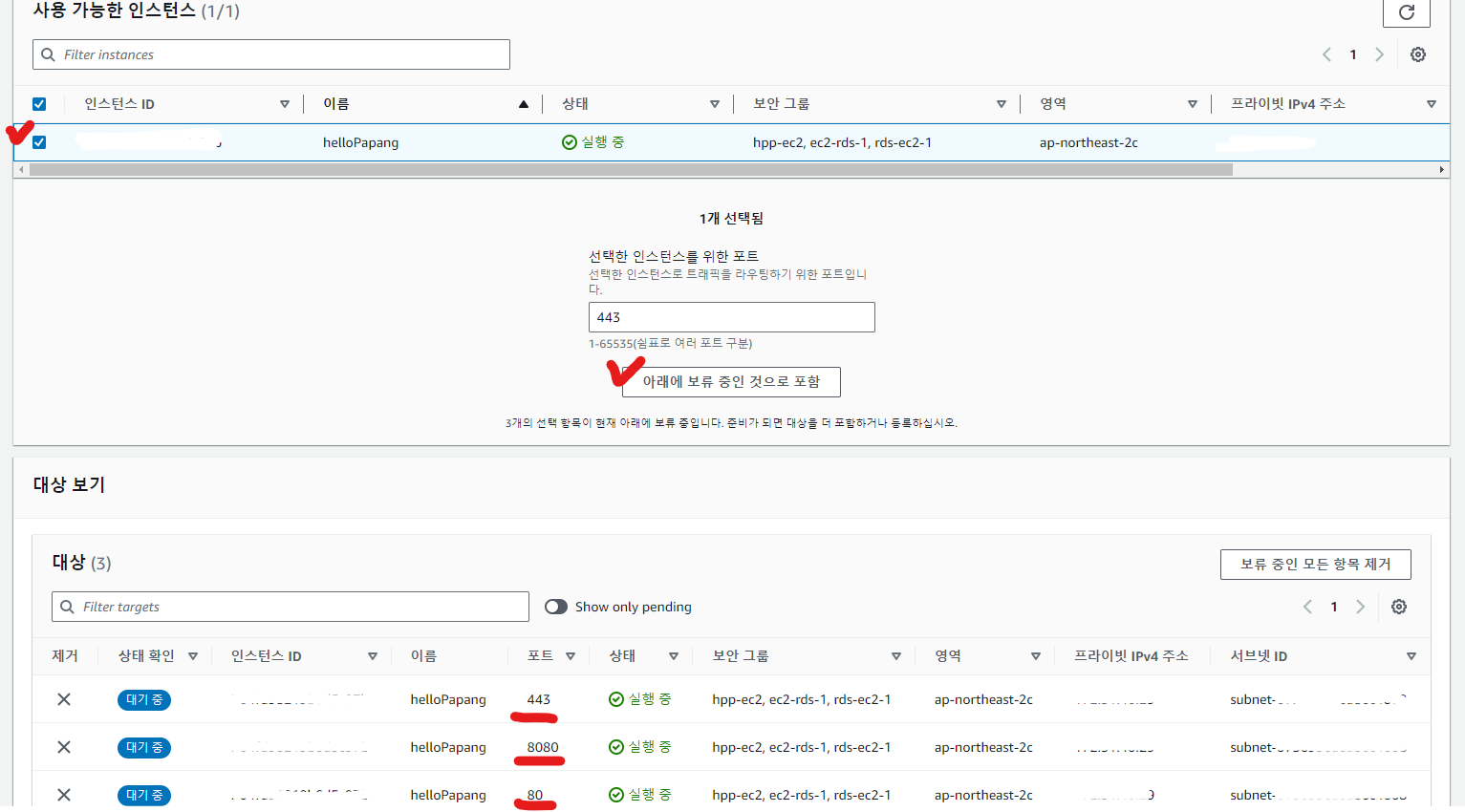Open instance table settings gear
Viewport: 1465px width, 812px height.
[x=1418, y=54]
